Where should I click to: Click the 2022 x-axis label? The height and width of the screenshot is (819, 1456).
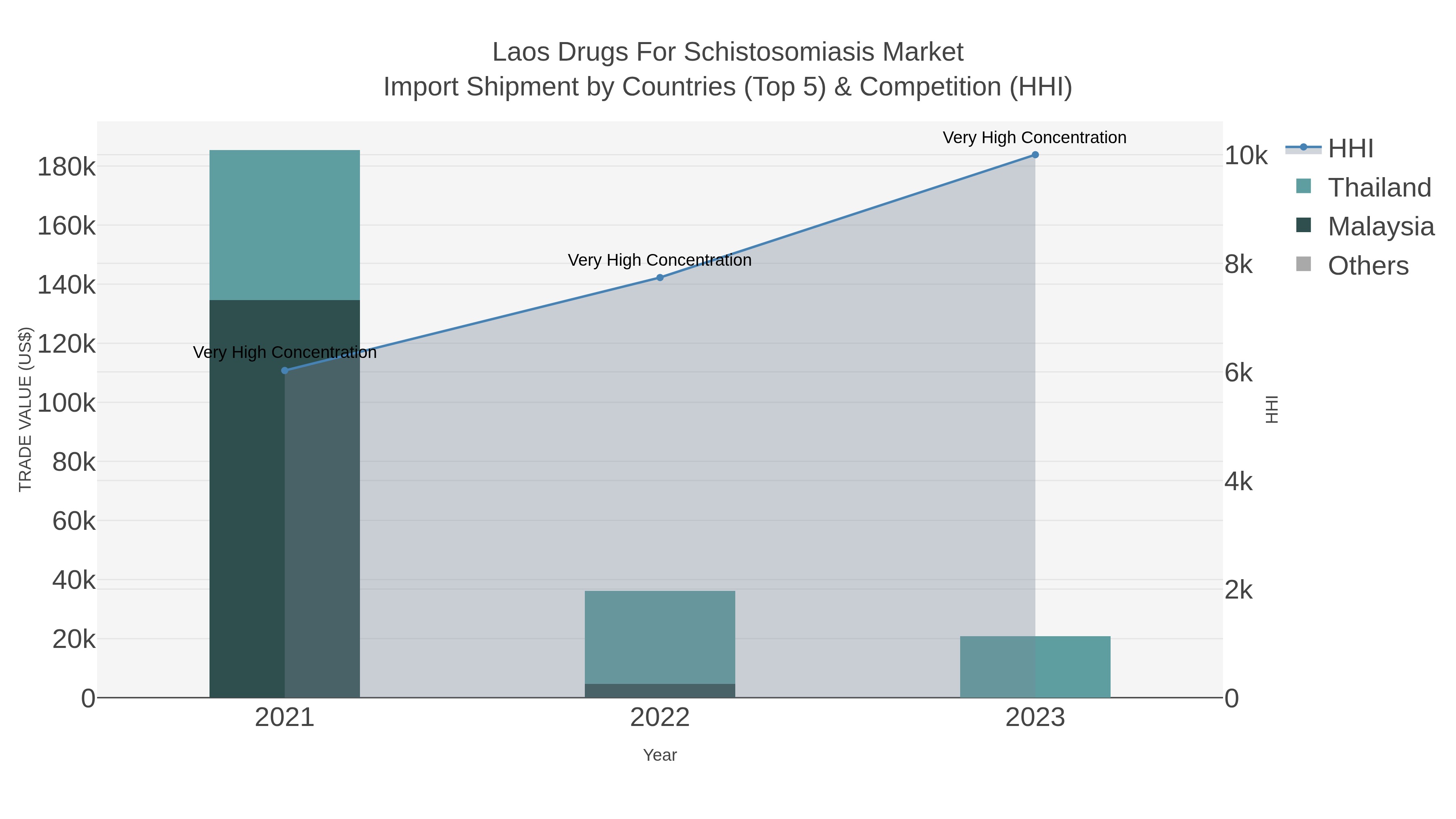click(x=660, y=718)
